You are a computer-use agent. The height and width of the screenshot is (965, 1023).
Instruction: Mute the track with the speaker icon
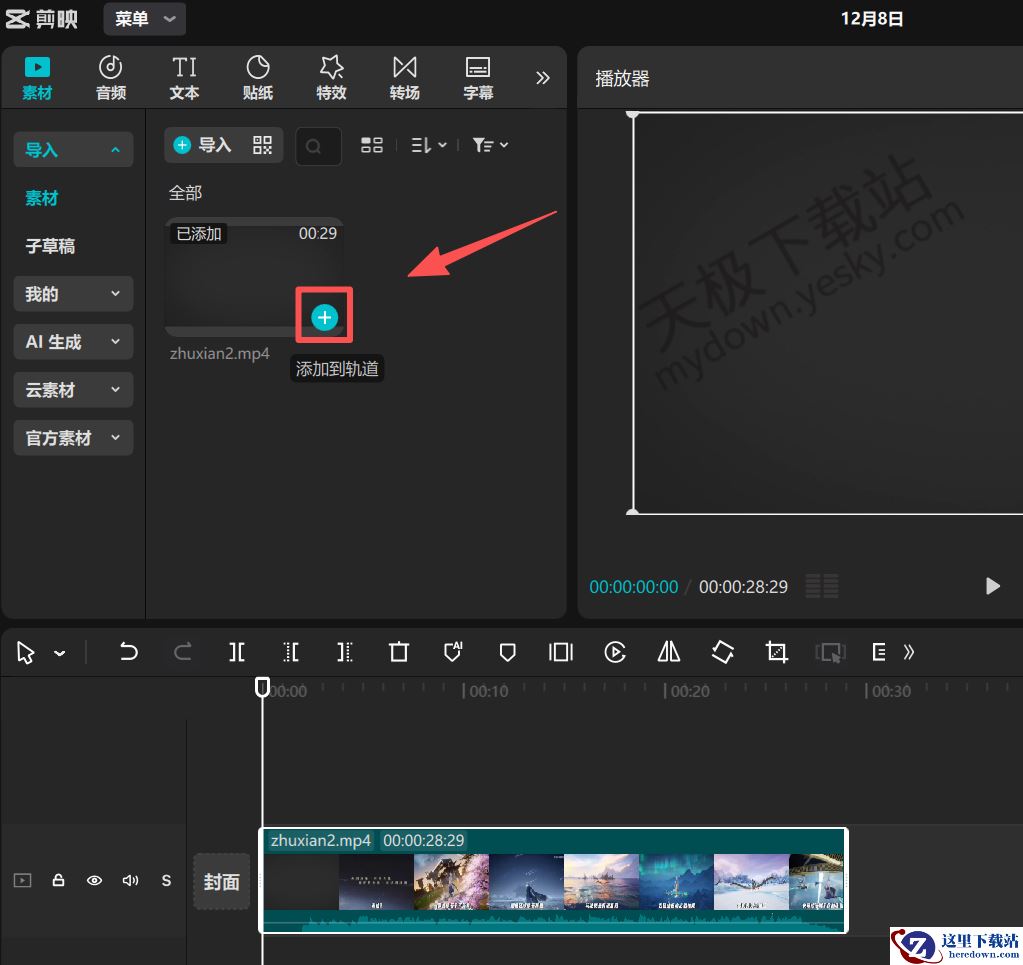(130, 880)
